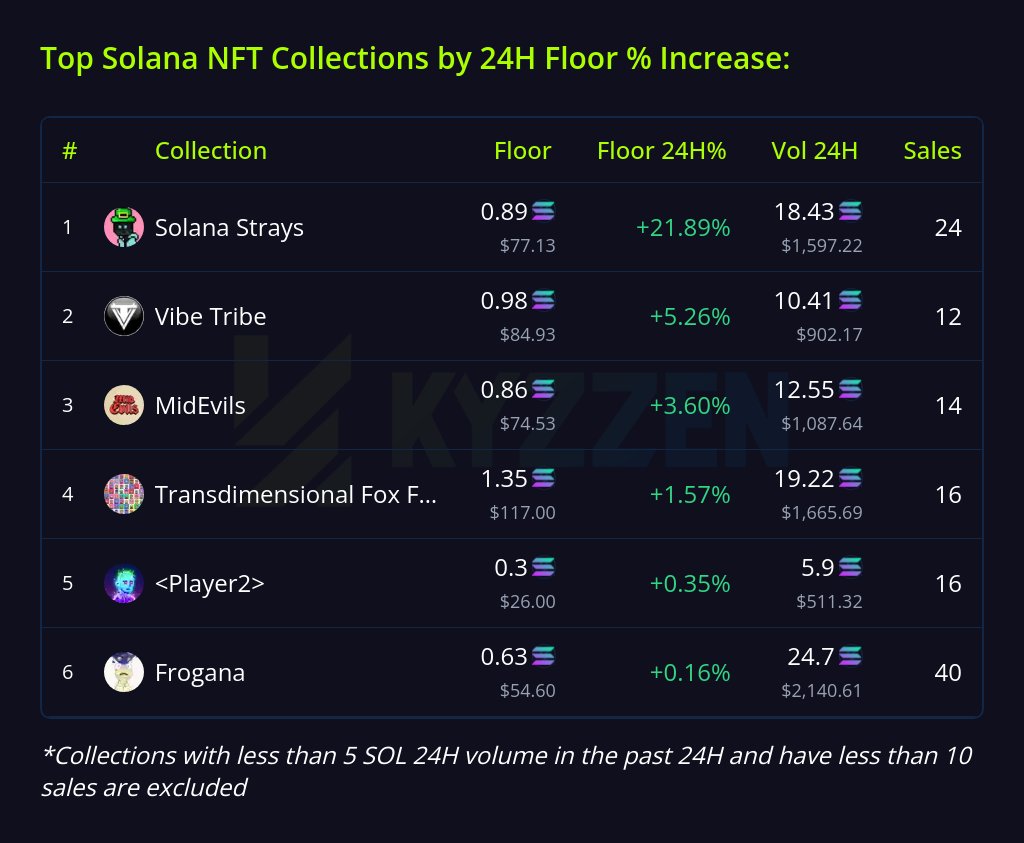Viewport: 1024px width, 843px height.
Task: Click the Vibe Tribe logo icon
Action: tap(124, 317)
